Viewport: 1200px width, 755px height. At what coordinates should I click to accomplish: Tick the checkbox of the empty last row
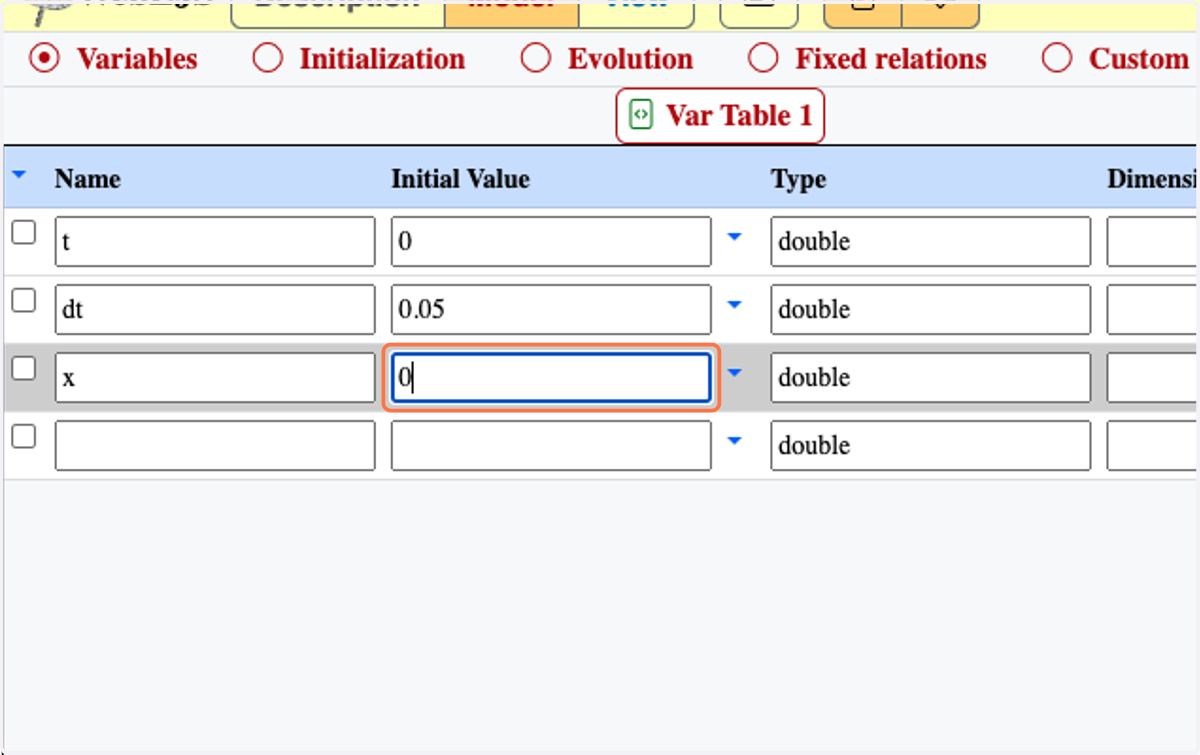click(23, 437)
